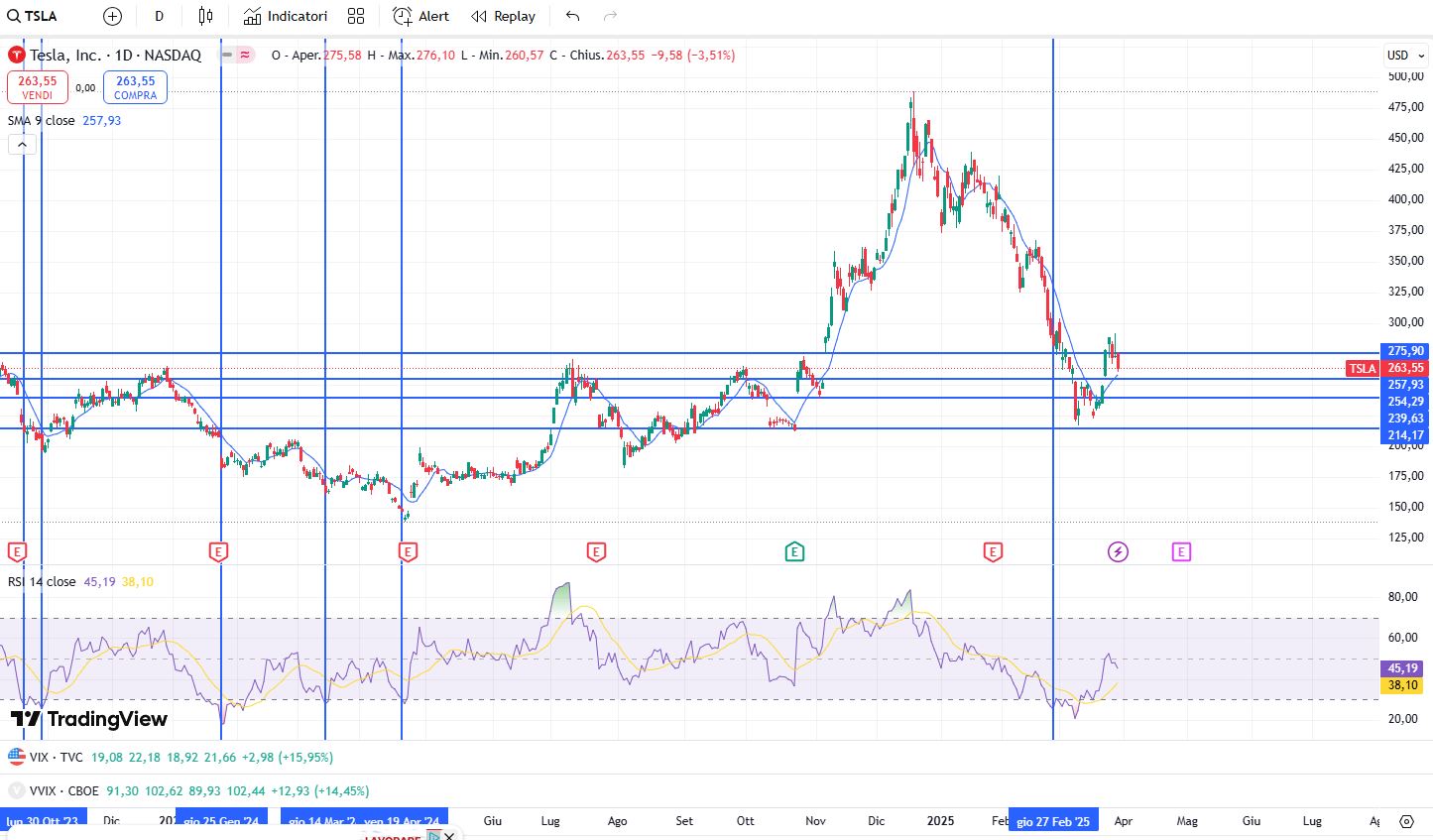Image resolution: width=1433 pixels, height=840 pixels.
Task: Click the purple 45,19 RSI axis label
Action: [x=1402, y=668]
